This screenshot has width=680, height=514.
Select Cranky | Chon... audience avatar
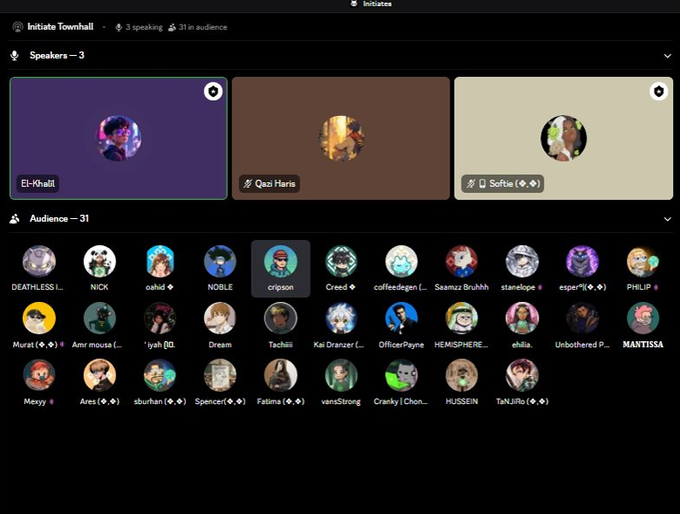[401, 376]
